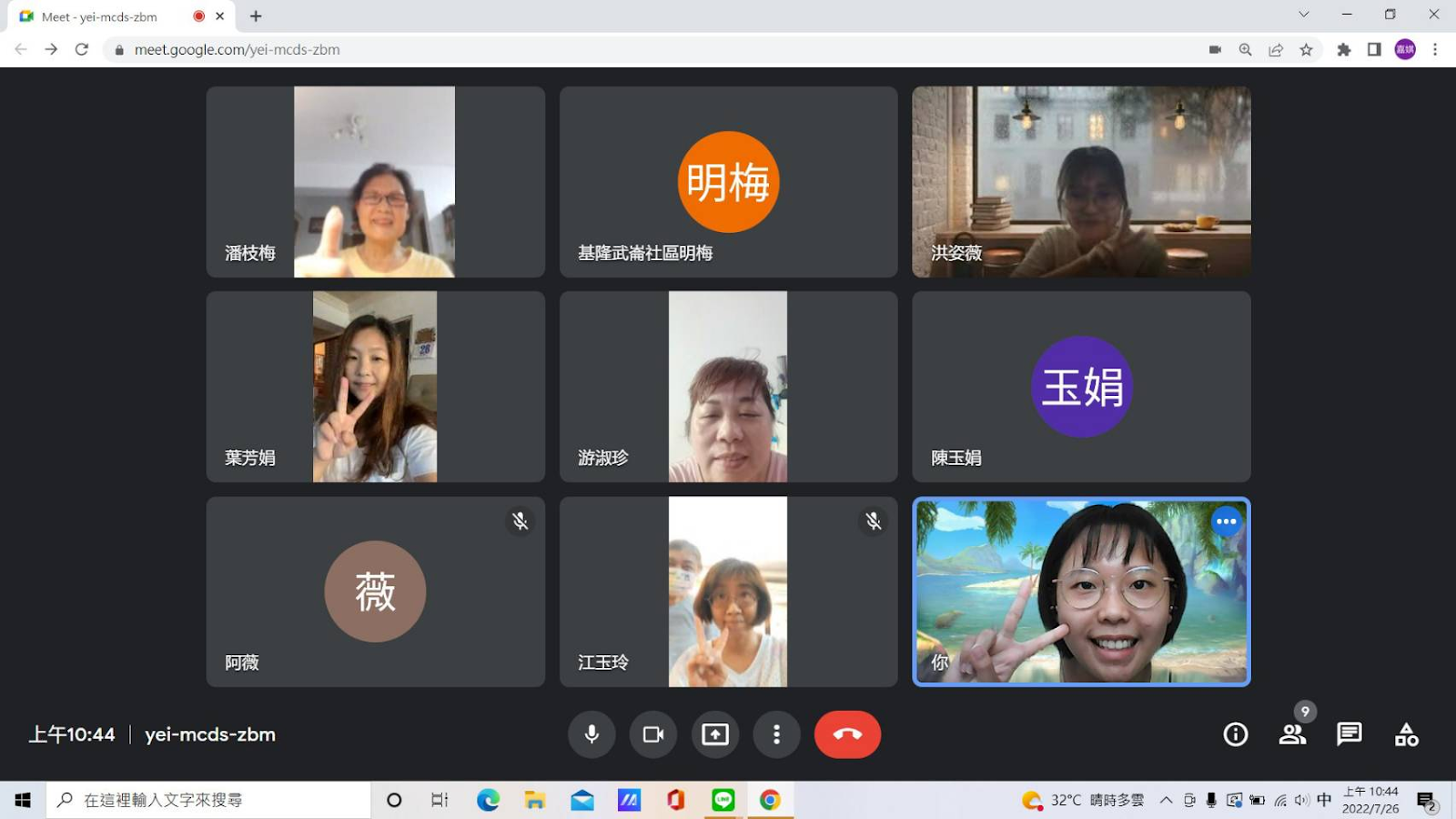Show the participants list
This screenshot has height=819, width=1456.
1292,734
